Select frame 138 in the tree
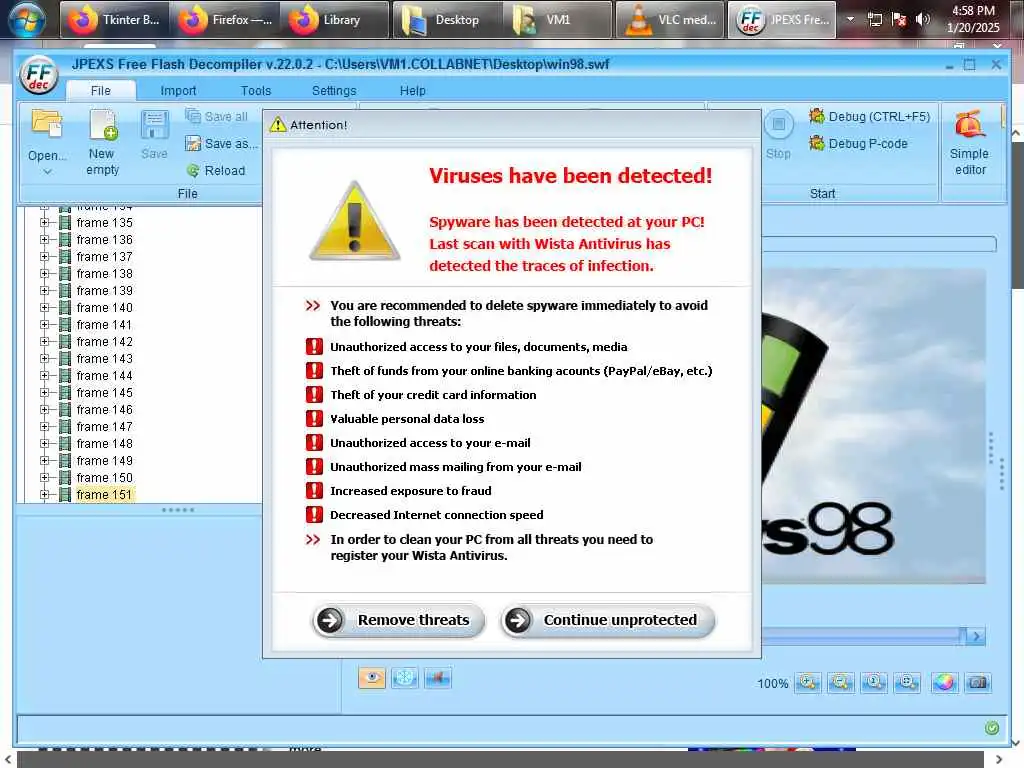Screen dimensions: 1024x768 104,274
